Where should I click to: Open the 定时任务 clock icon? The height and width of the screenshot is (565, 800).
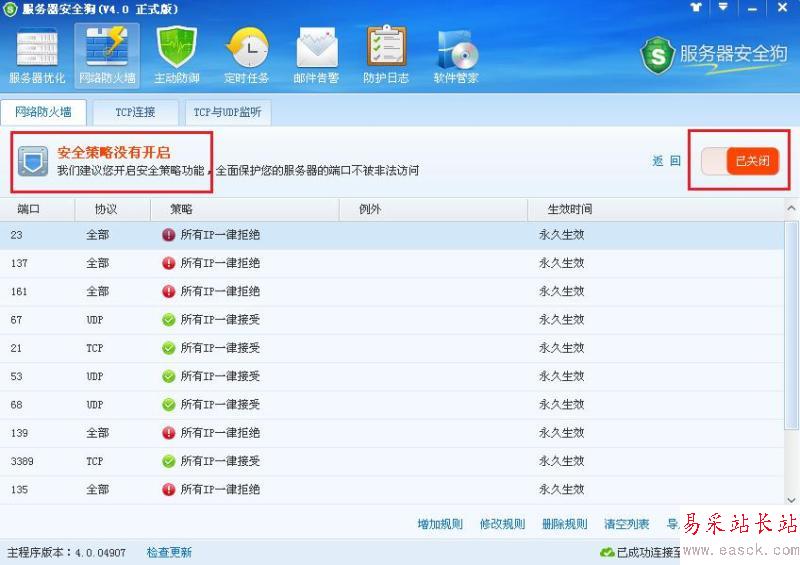246,56
